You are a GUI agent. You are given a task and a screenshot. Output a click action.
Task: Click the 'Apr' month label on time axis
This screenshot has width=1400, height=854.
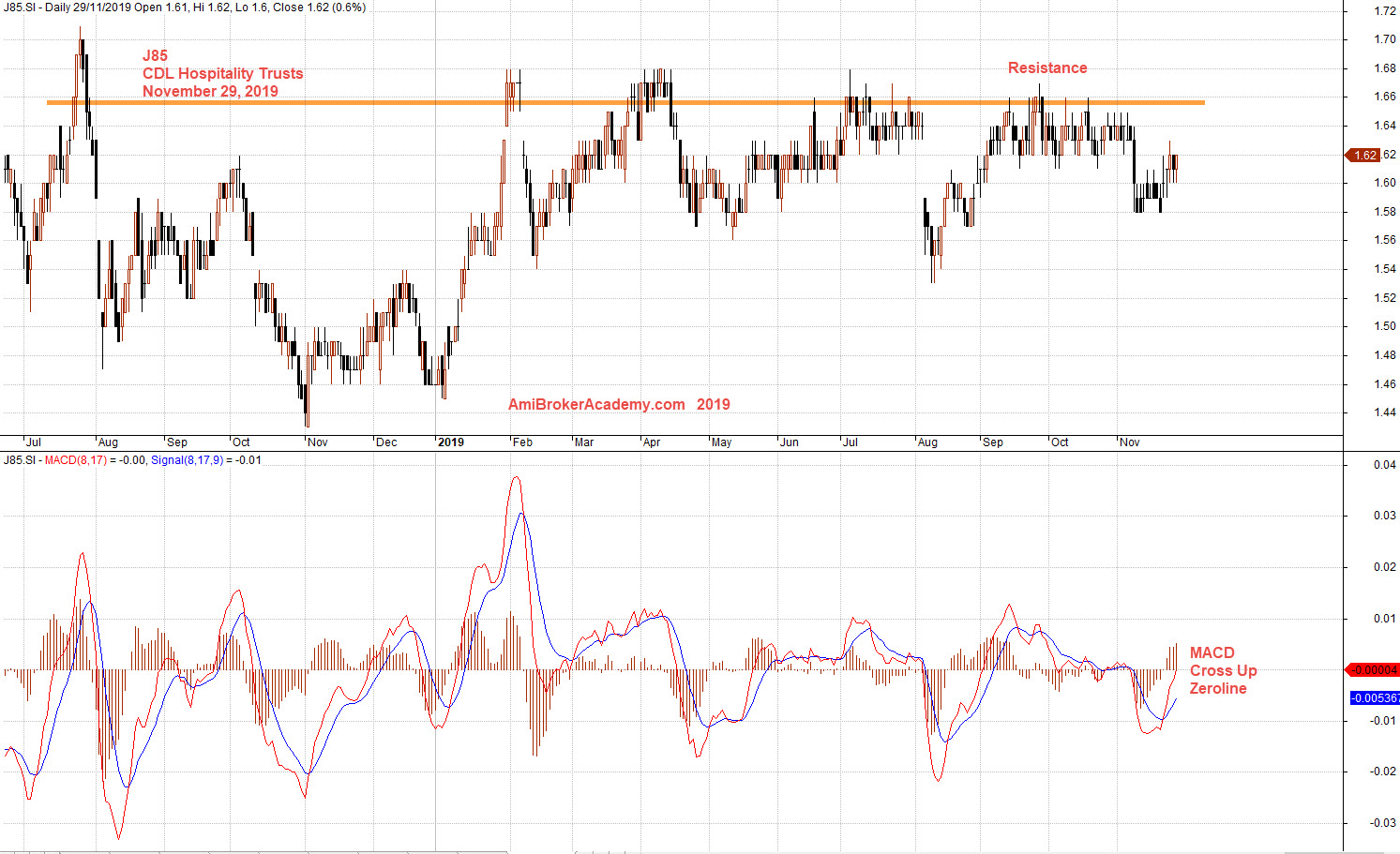[652, 442]
